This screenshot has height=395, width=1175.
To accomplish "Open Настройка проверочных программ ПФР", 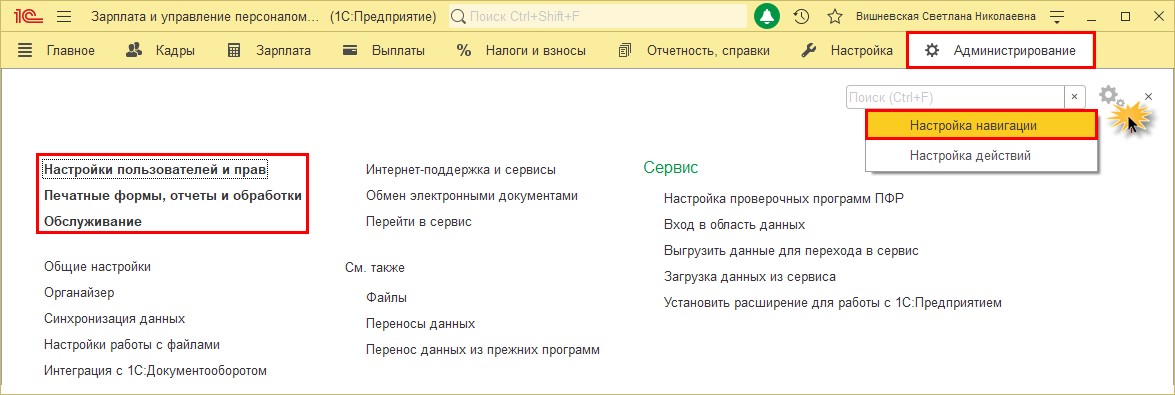I will coord(784,199).
